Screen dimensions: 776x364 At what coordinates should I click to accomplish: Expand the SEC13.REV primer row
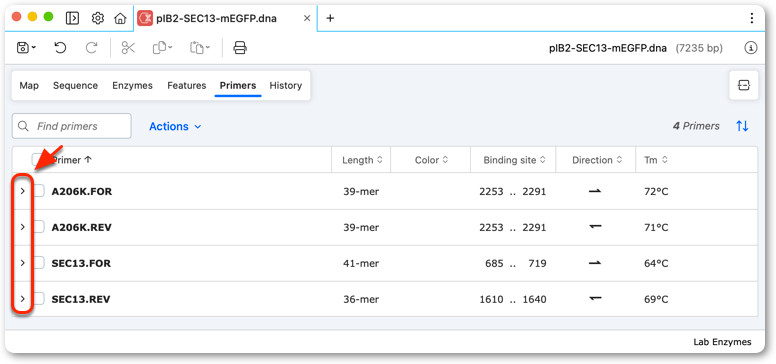(22, 299)
